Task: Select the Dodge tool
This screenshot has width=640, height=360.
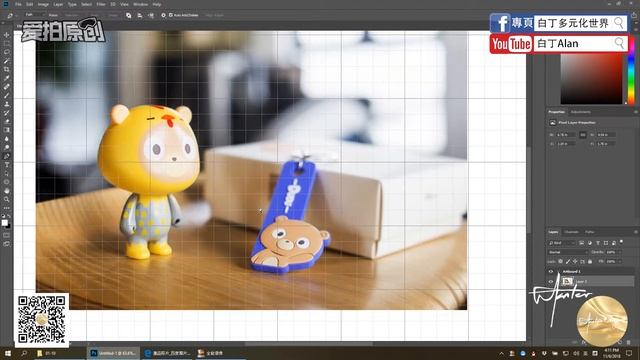Action: click(x=7, y=147)
